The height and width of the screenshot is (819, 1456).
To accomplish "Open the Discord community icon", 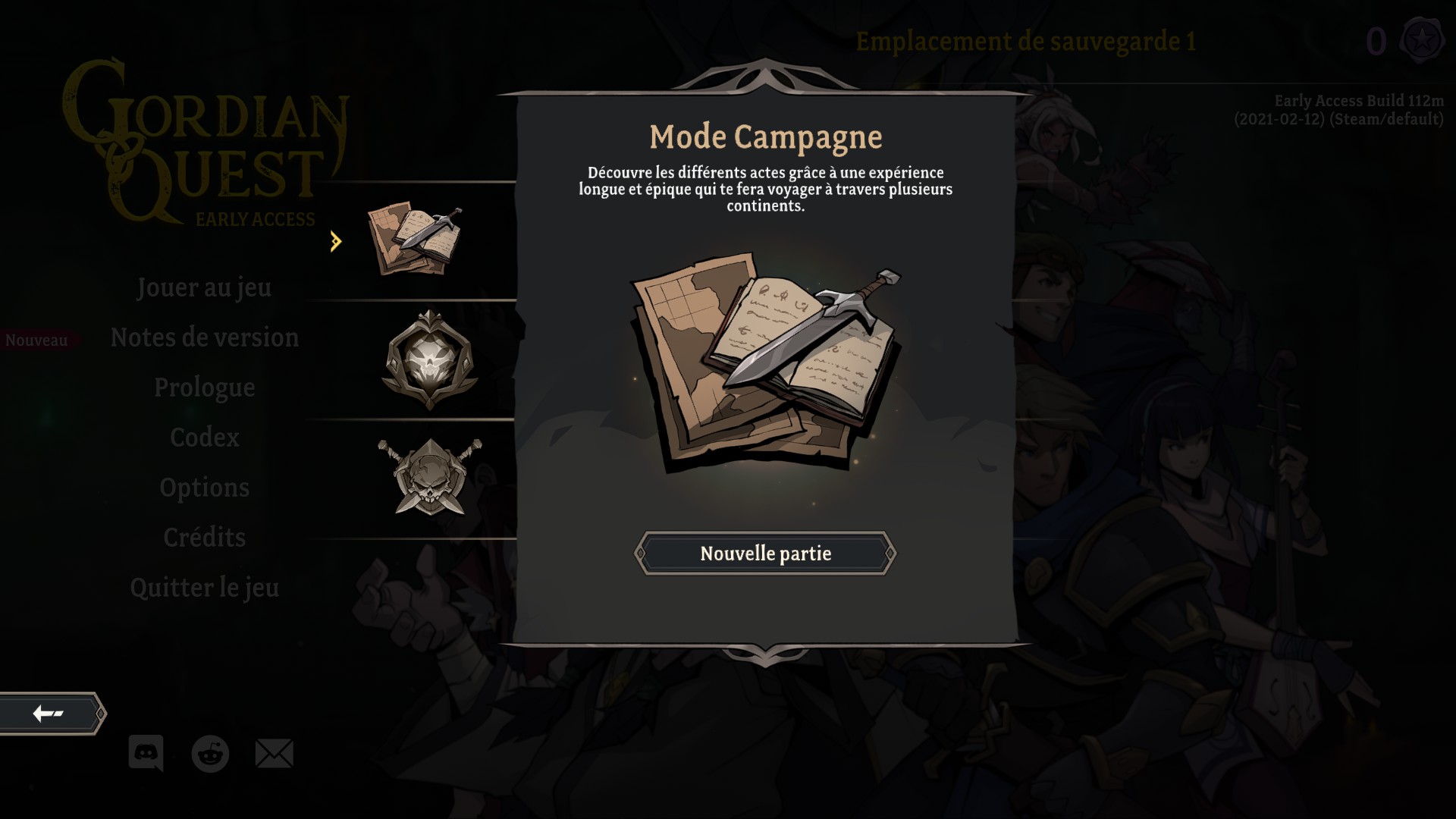I will coord(146,753).
